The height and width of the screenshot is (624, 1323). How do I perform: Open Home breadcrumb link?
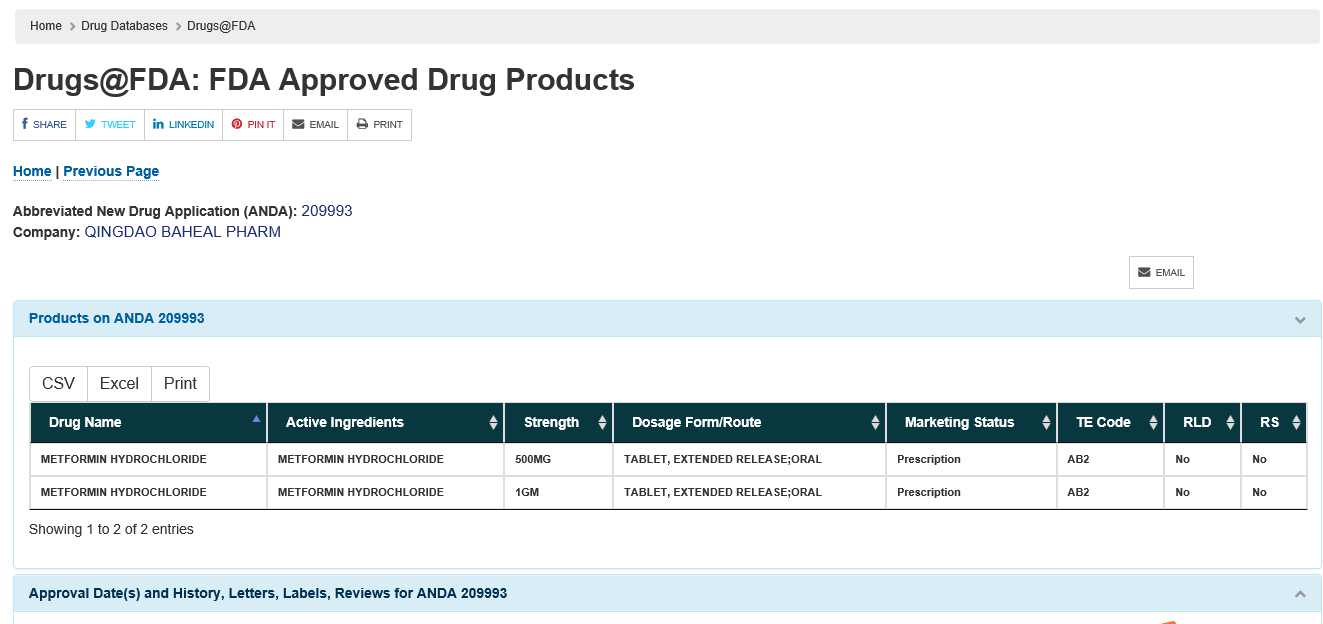point(46,26)
